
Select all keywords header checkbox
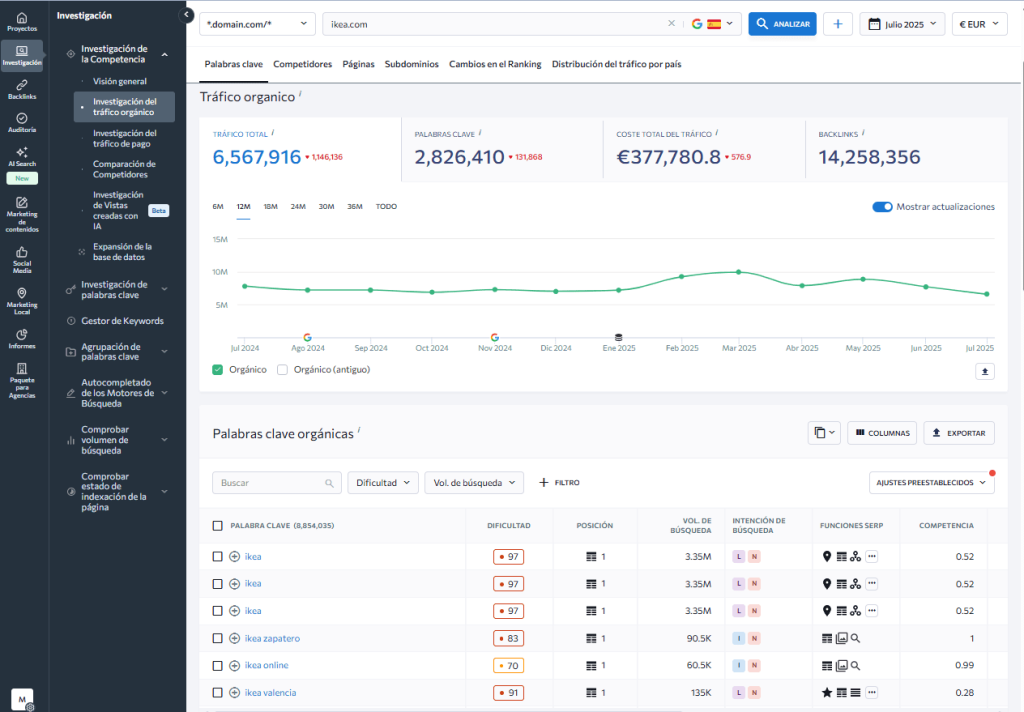coord(217,525)
